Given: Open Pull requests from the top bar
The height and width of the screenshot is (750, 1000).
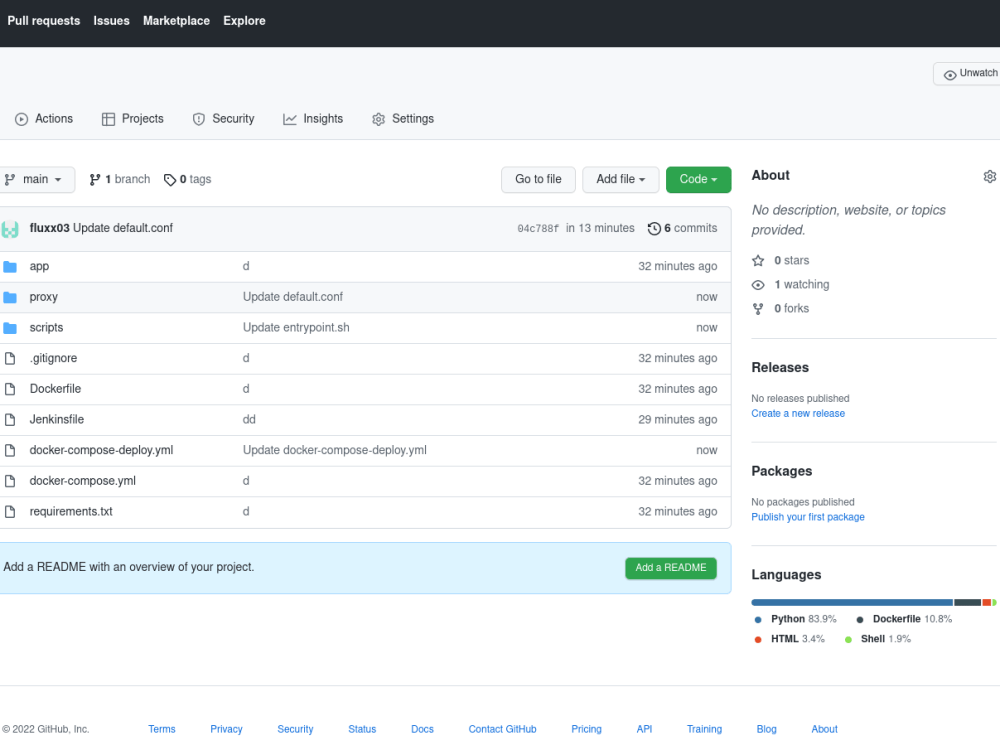Looking at the screenshot, I should point(43,20).
